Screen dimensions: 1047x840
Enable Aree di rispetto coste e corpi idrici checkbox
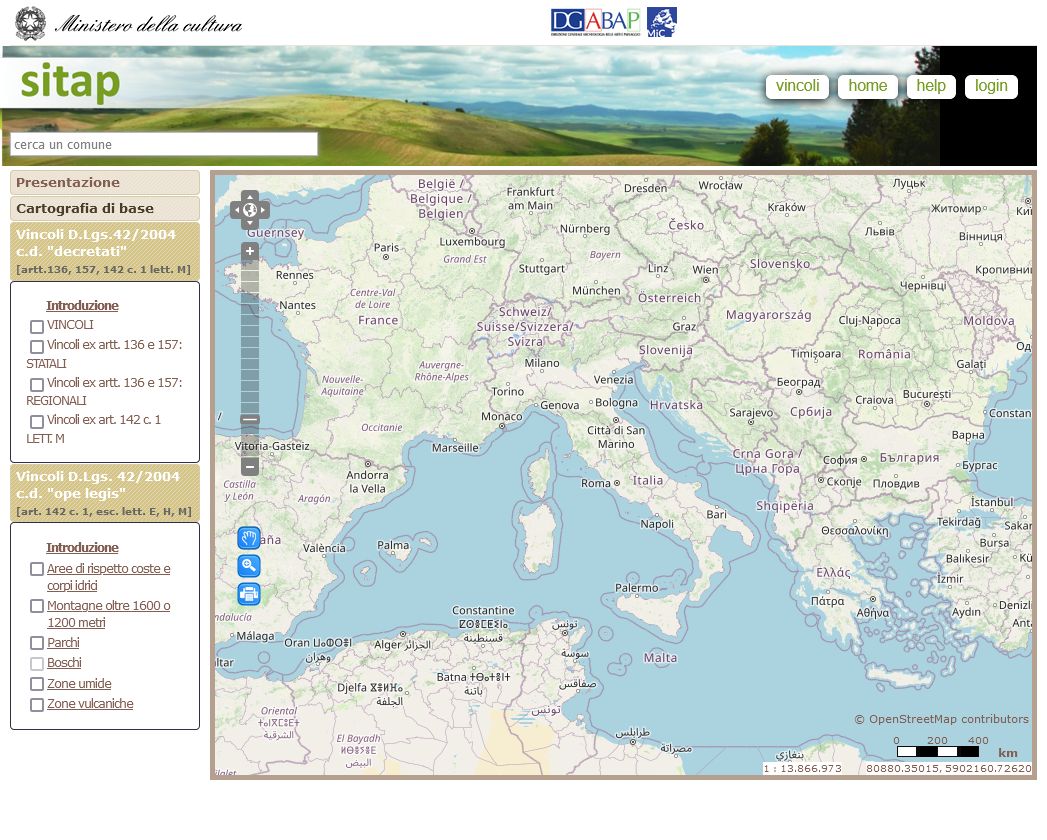pos(37,569)
